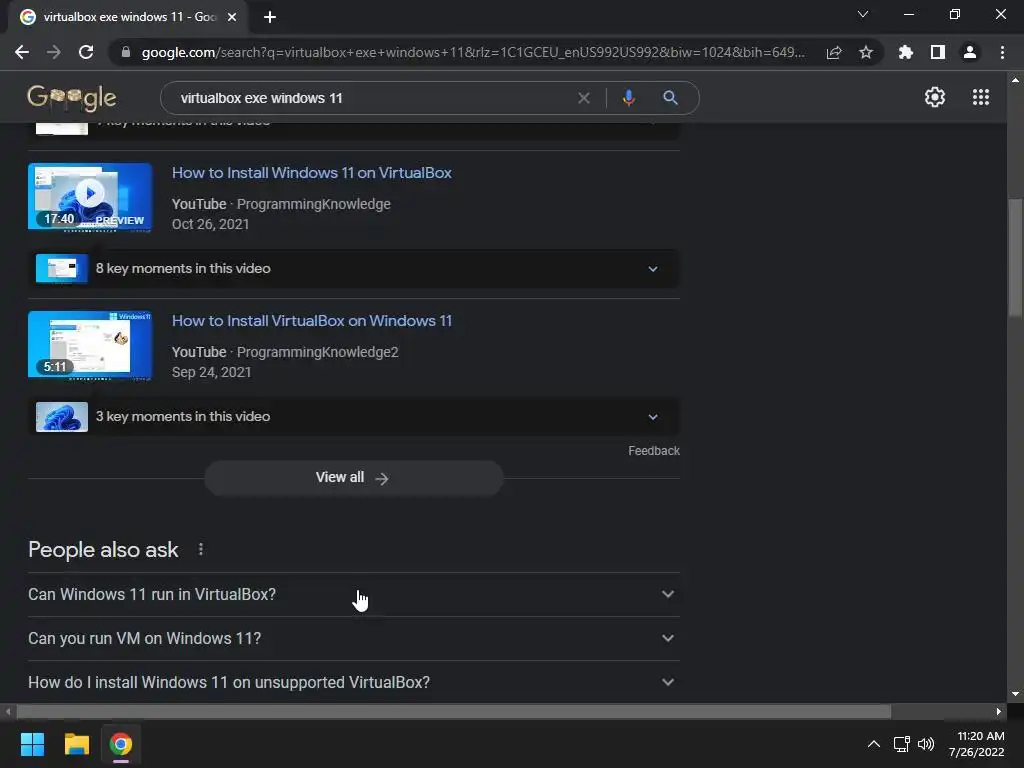View site information via the lock icon
This screenshot has height=768, width=1024.
(126, 52)
